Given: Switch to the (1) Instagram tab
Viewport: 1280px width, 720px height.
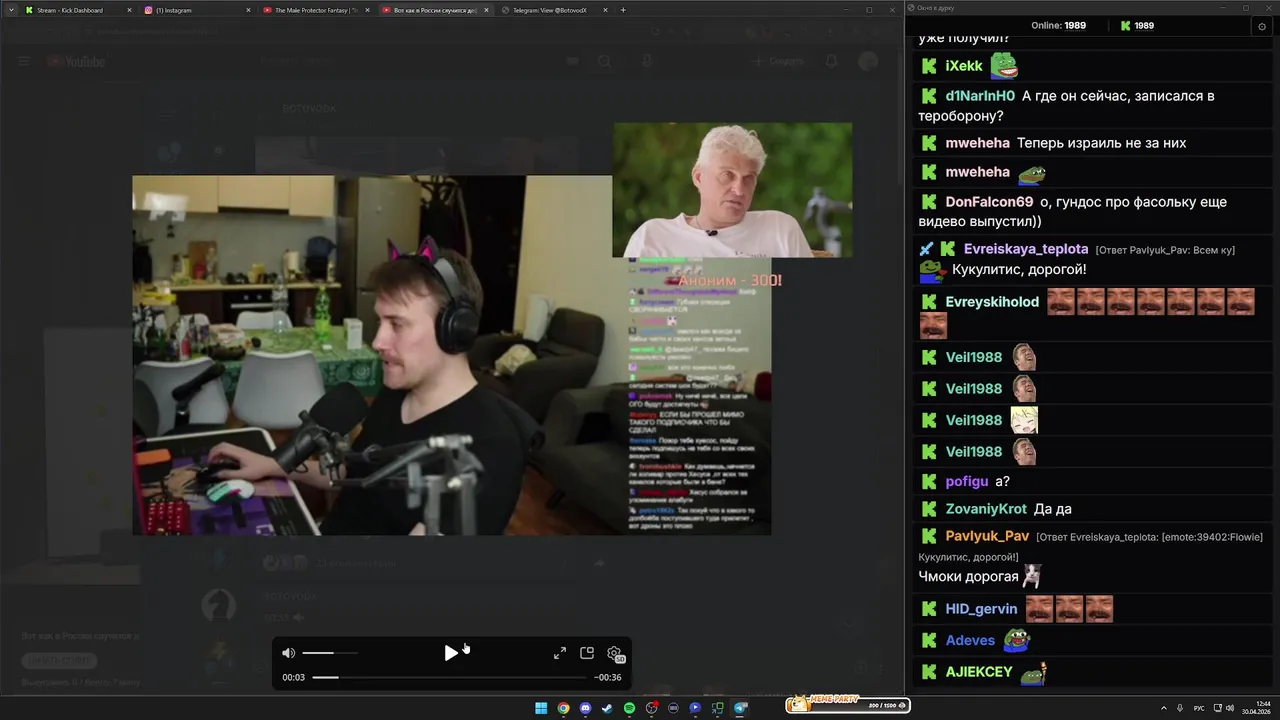Looking at the screenshot, I should pos(195,10).
